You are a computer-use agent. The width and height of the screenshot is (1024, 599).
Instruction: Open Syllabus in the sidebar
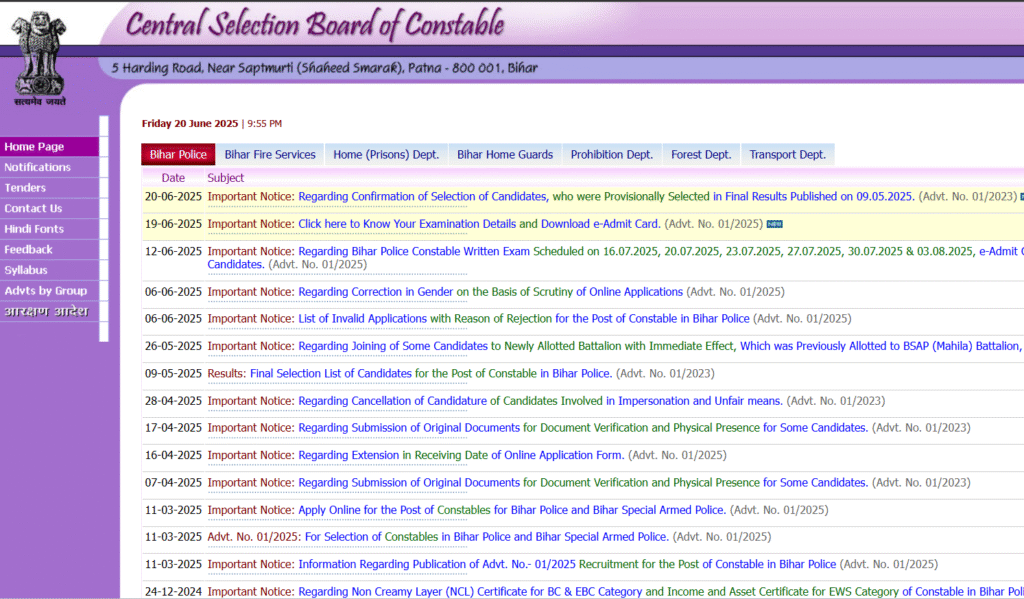(x=49, y=270)
